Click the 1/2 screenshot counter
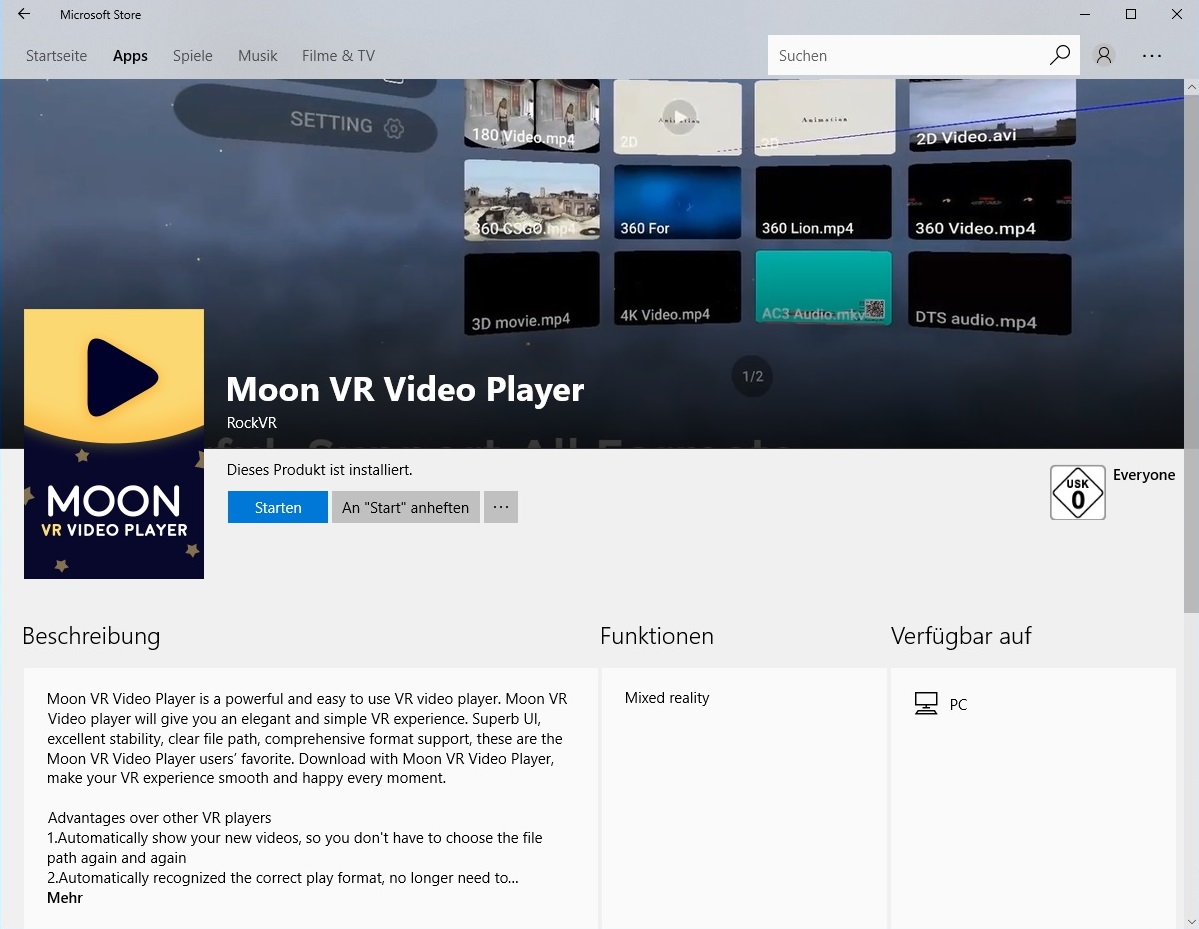Screen dimensions: 1199x929 click(x=752, y=376)
